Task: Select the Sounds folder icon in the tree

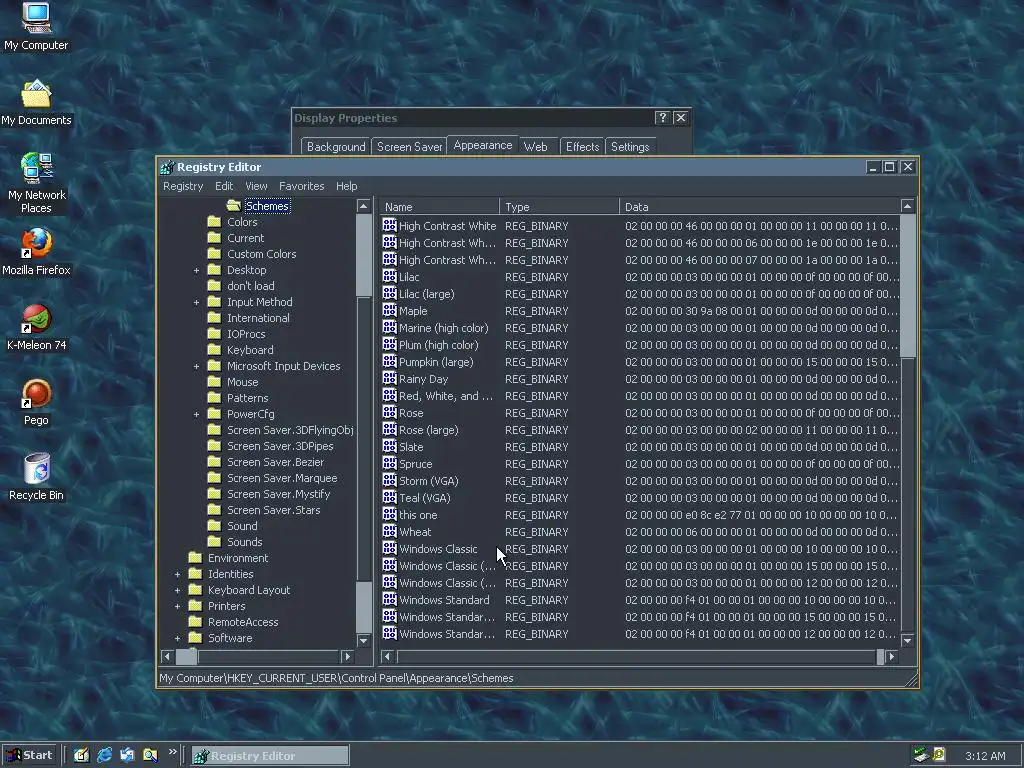Action: pyautogui.click(x=214, y=542)
